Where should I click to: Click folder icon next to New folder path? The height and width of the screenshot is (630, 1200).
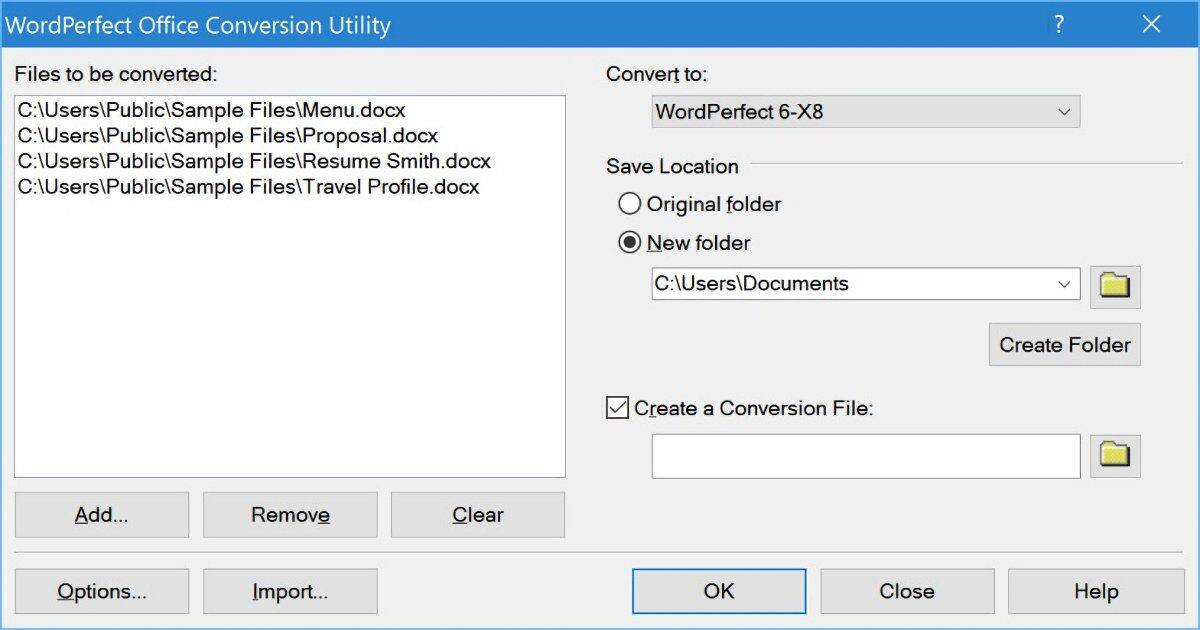[x=1115, y=286]
